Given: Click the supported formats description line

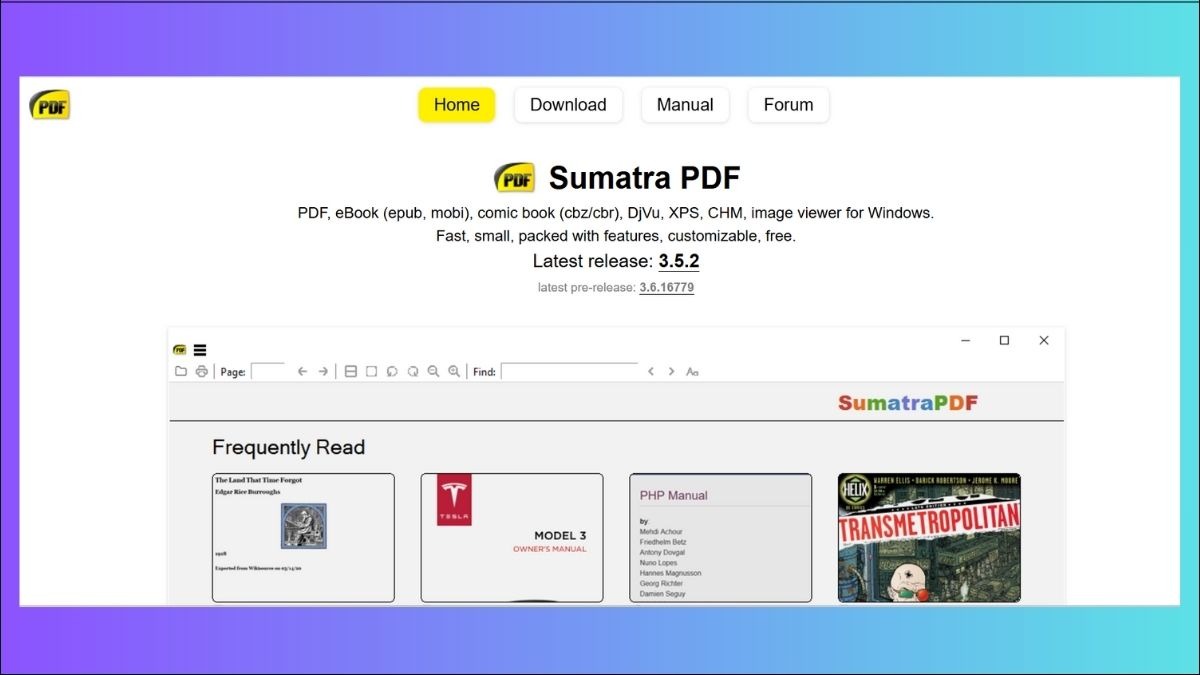Looking at the screenshot, I should pyautogui.click(x=616, y=213).
